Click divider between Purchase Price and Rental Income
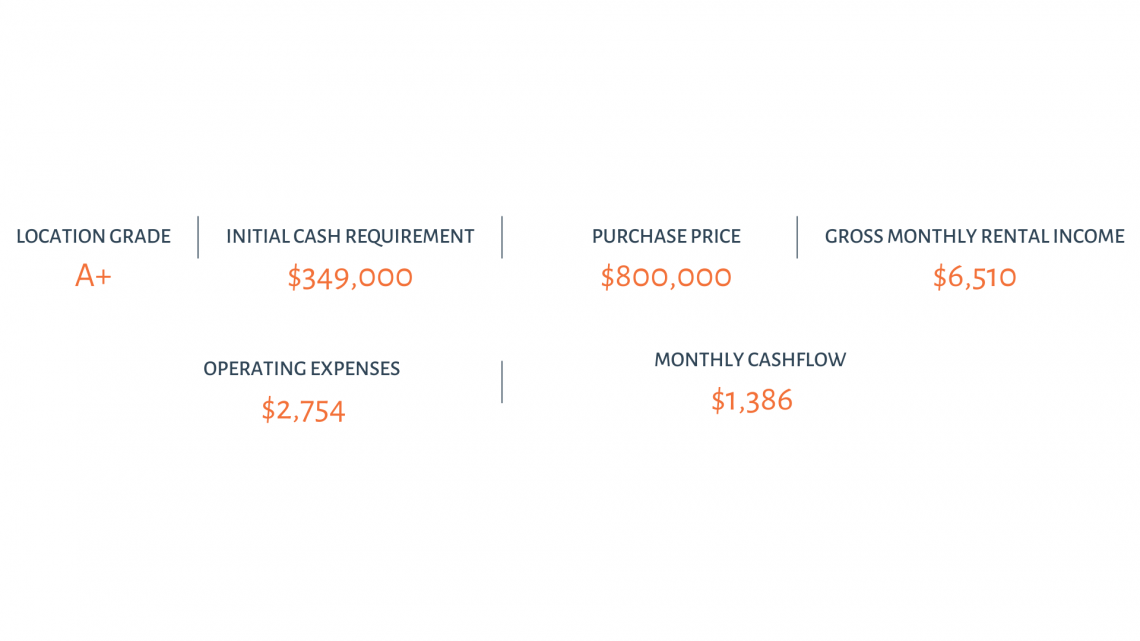This screenshot has width=1140, height=641. 797,237
